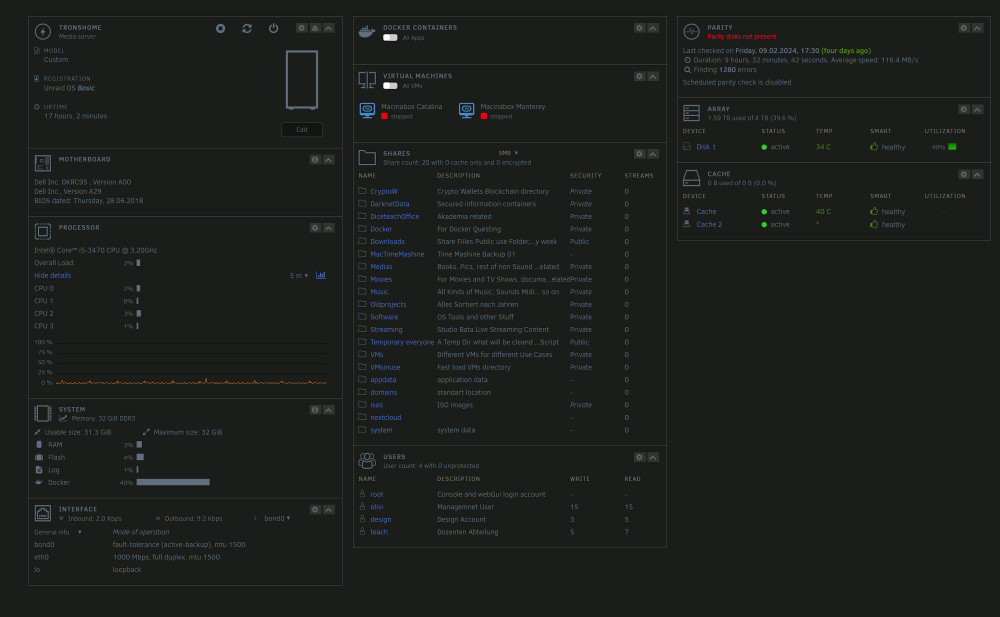Open the MacTimeMashine share
Viewport: 1000px width, 617px height.
397,254
